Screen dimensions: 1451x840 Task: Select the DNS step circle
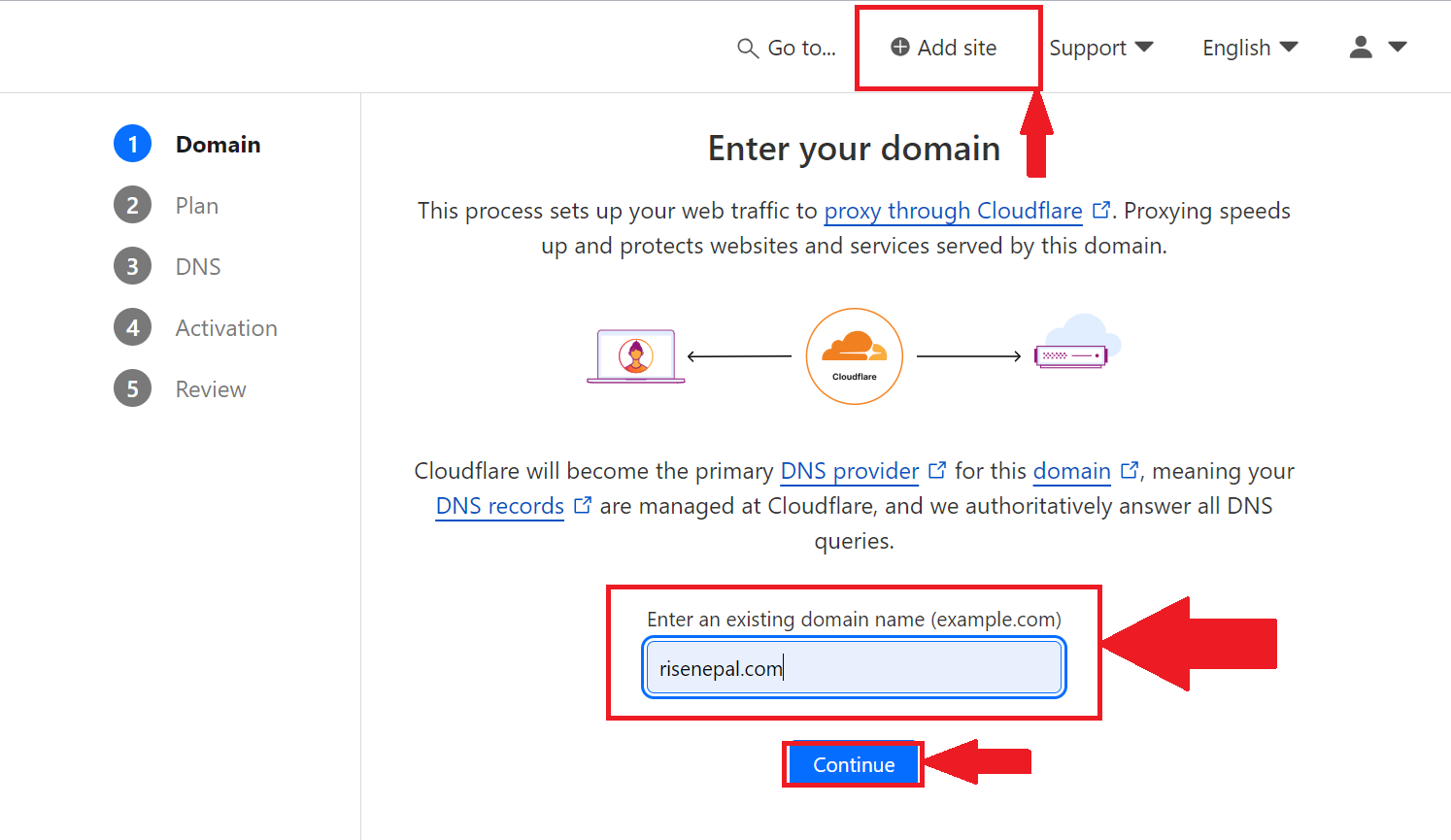[132, 266]
